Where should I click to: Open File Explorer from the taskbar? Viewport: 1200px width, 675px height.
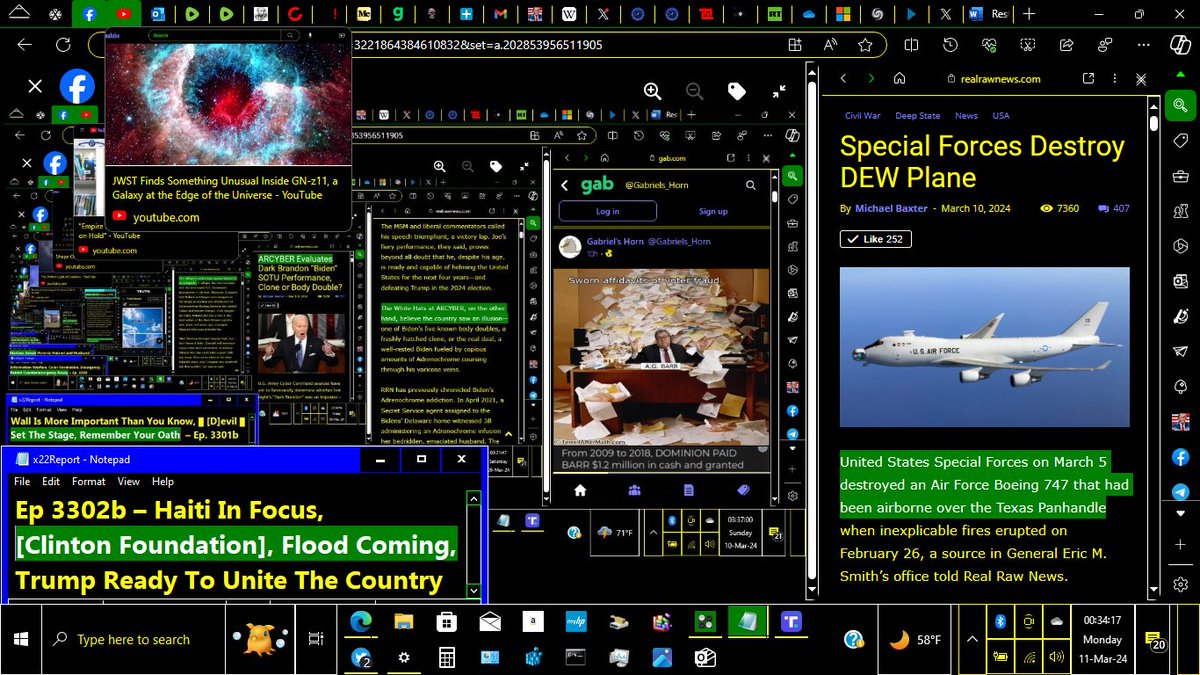click(405, 623)
